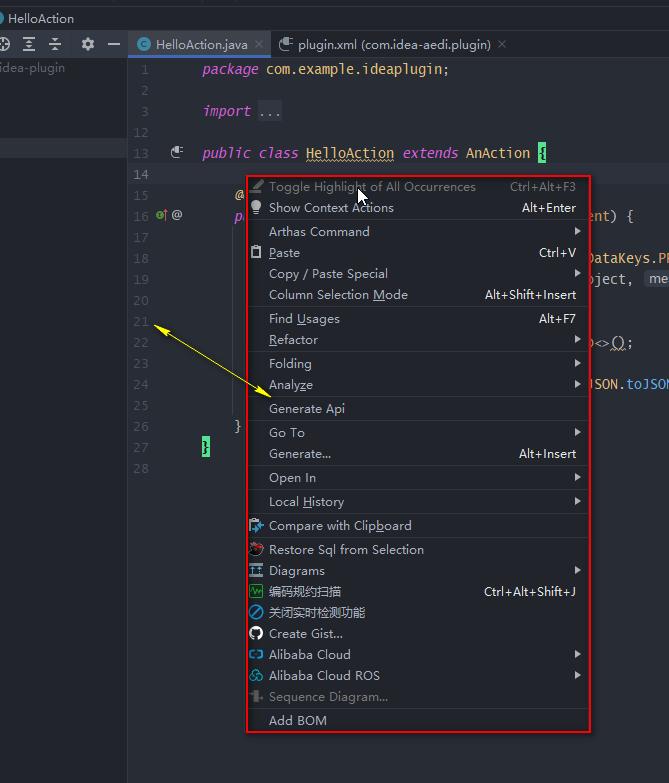Viewport: 669px width, 783px height.
Task: Click the Diagrams menu icon
Action: [256, 570]
